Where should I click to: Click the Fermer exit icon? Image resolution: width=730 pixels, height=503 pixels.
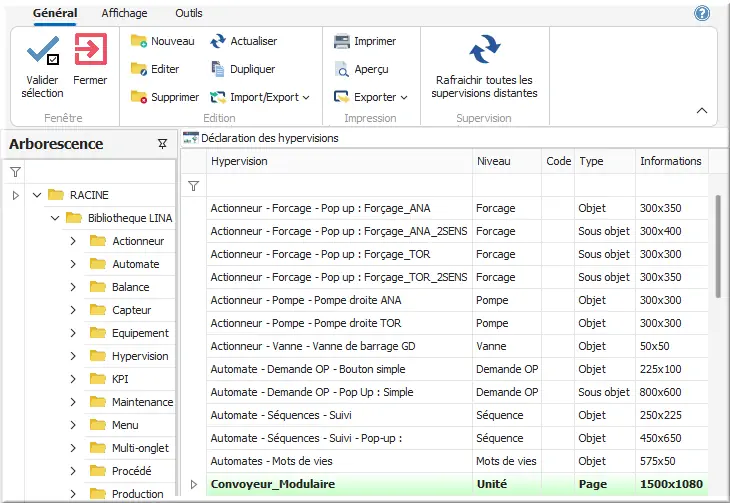90,49
